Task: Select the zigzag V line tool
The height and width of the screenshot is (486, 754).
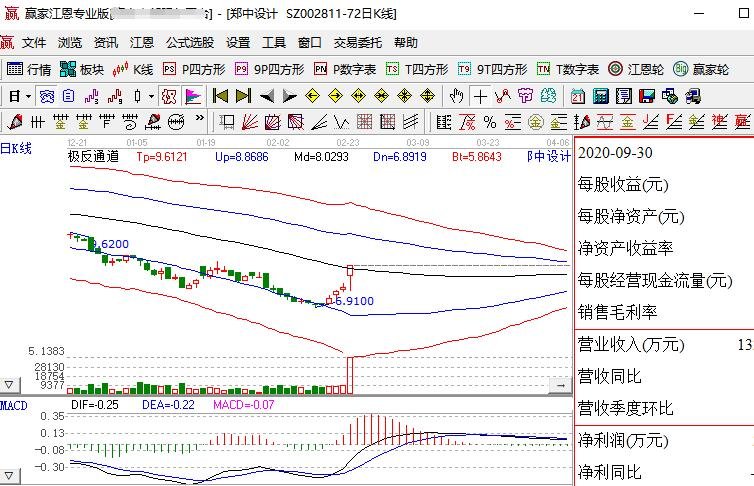Action: [341, 122]
